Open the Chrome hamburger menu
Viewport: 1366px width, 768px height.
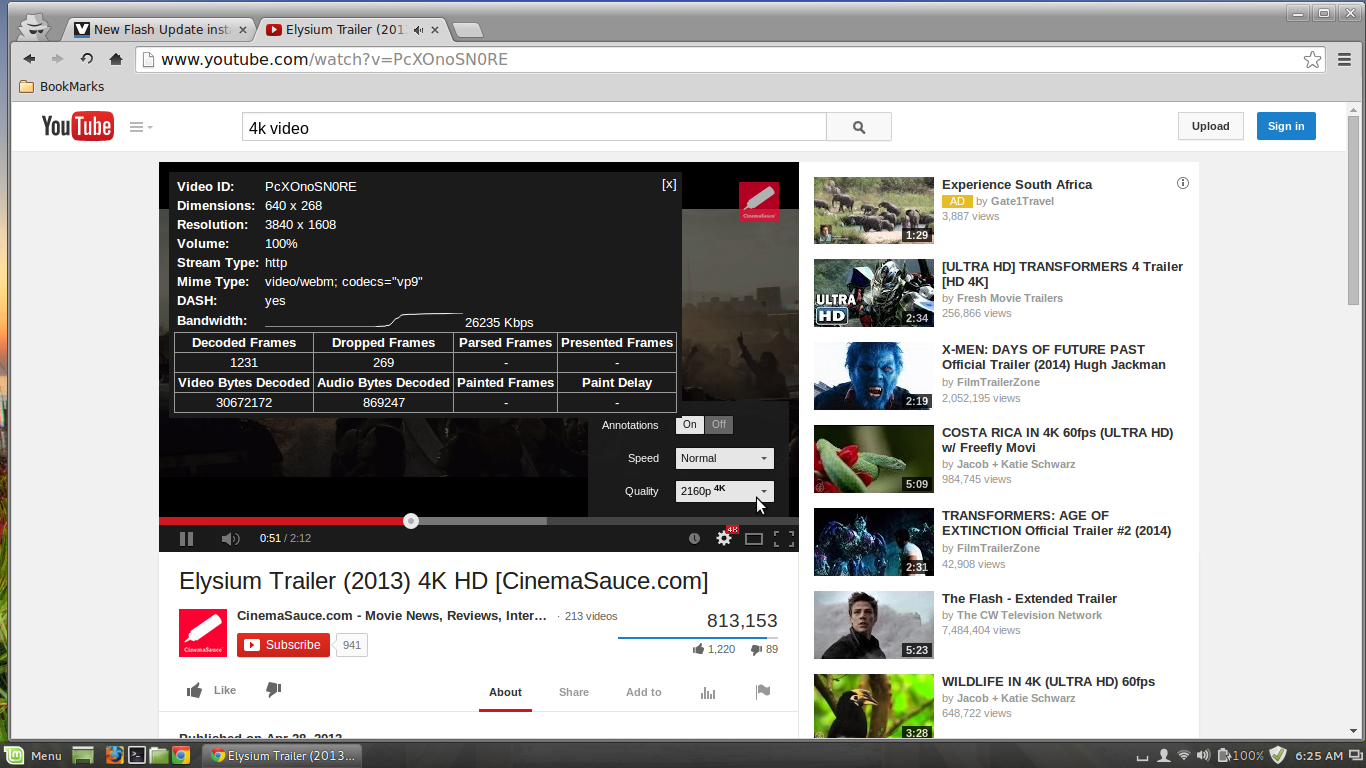tap(1345, 60)
